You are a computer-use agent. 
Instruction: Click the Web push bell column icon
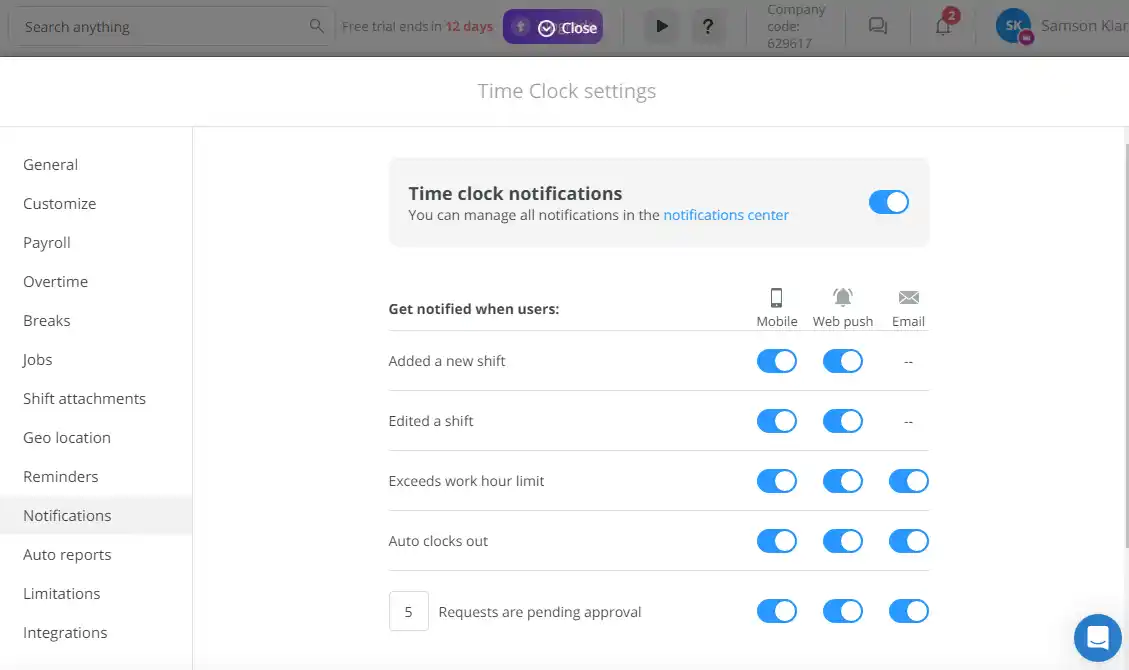[842, 296]
